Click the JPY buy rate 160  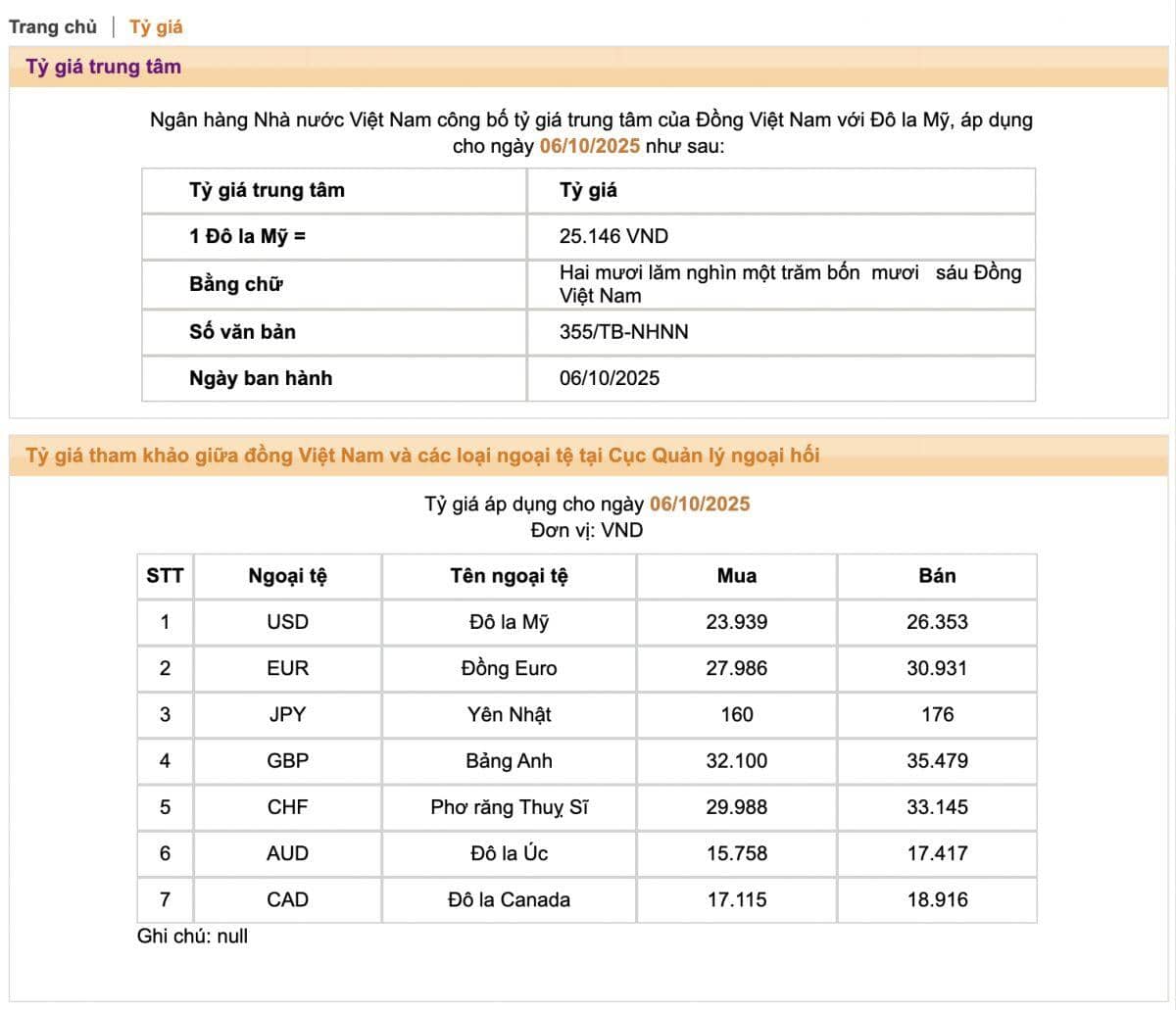click(737, 715)
